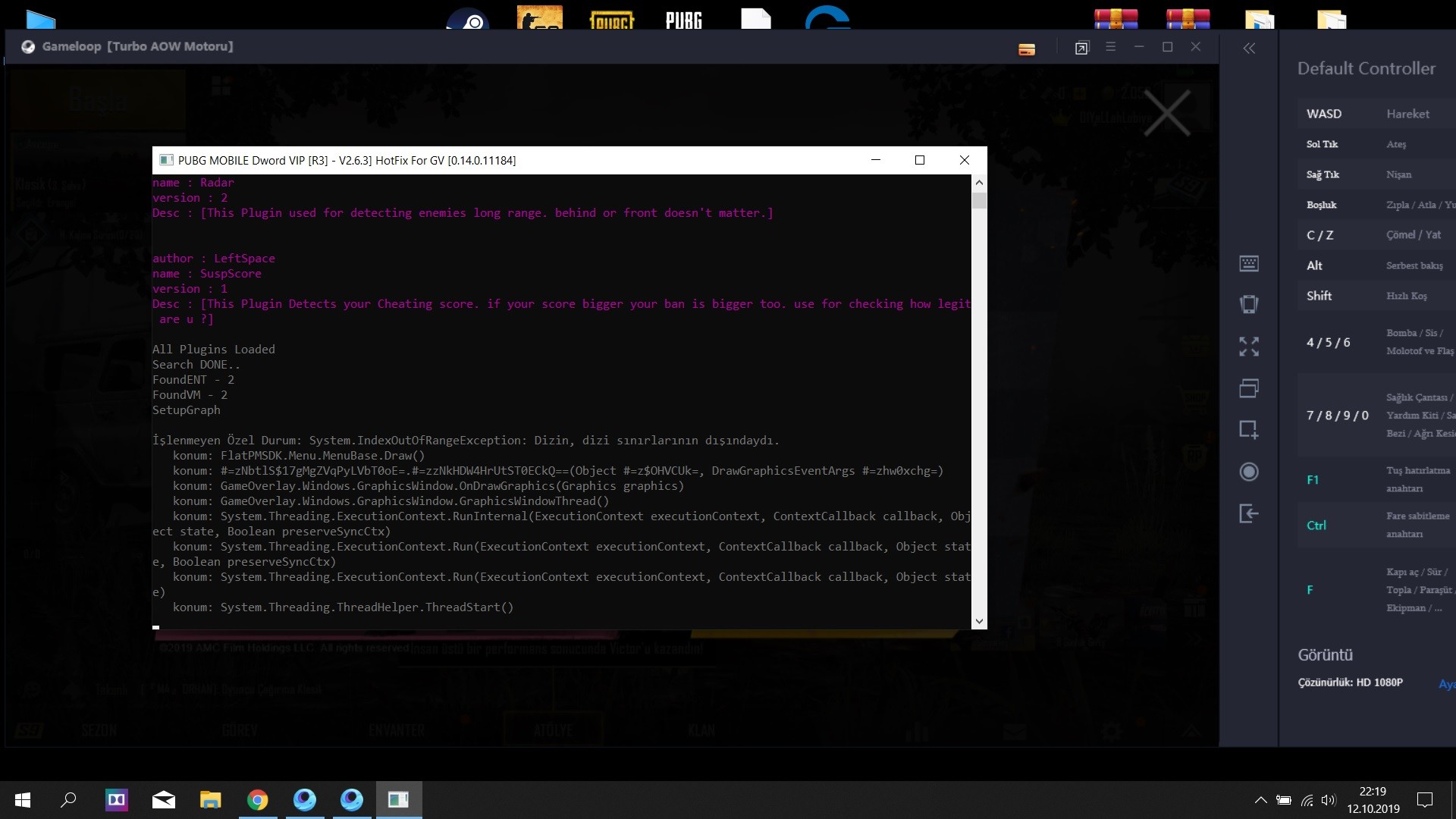1456x819 pixels.
Task: Click the Çözünürlük: HD 1080P label
Action: coord(1351,682)
